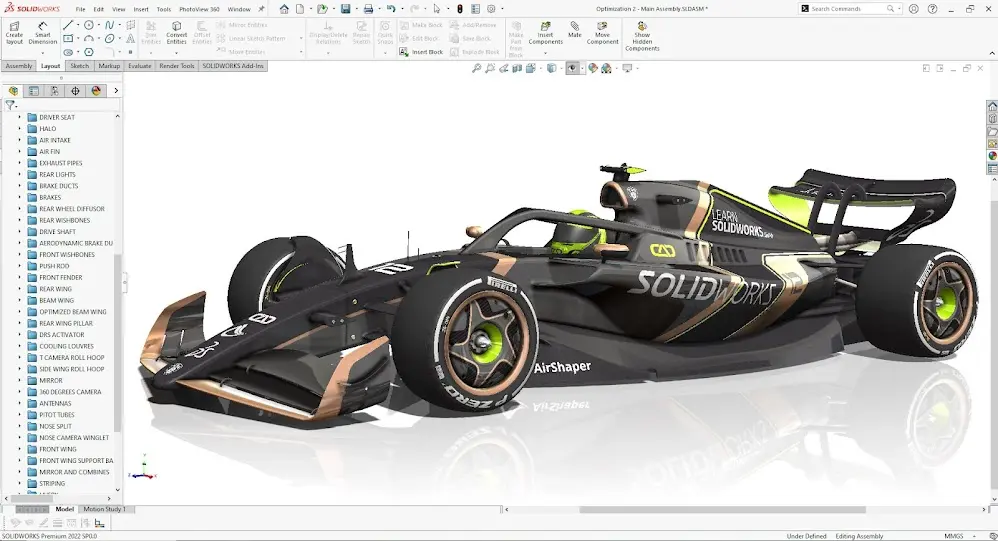
Task: Click the Create Layout tool
Action: tap(14, 33)
